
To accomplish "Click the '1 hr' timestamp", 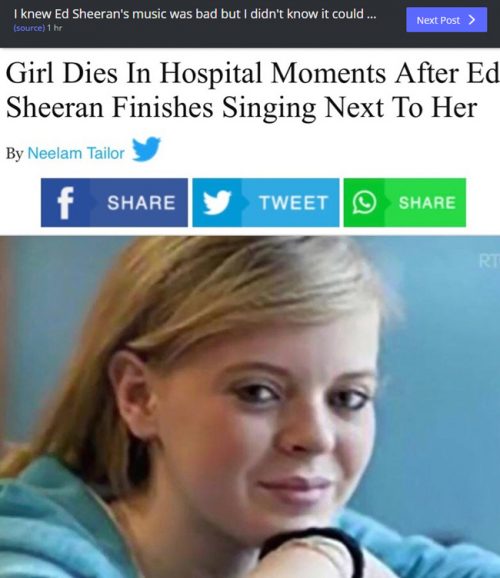I will (55, 28).
